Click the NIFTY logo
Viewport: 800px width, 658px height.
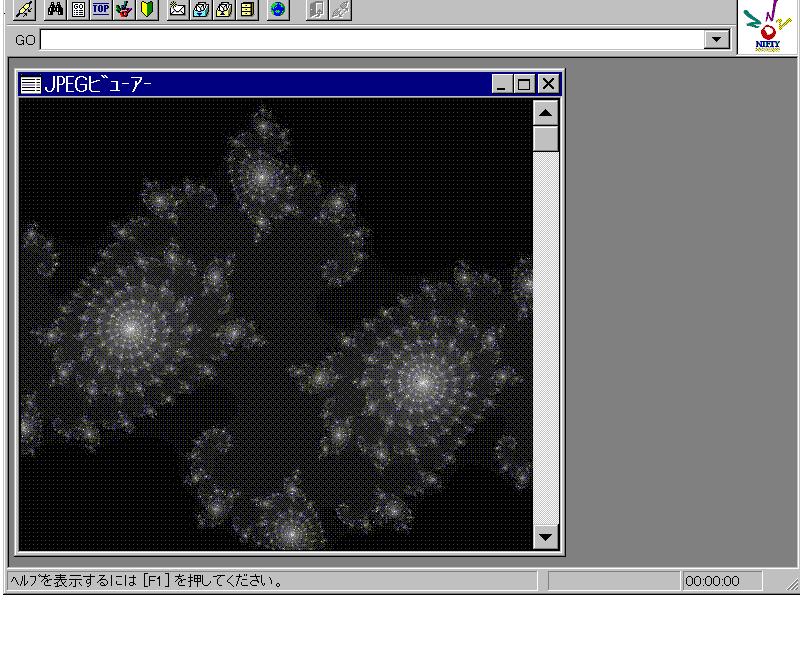point(769,27)
